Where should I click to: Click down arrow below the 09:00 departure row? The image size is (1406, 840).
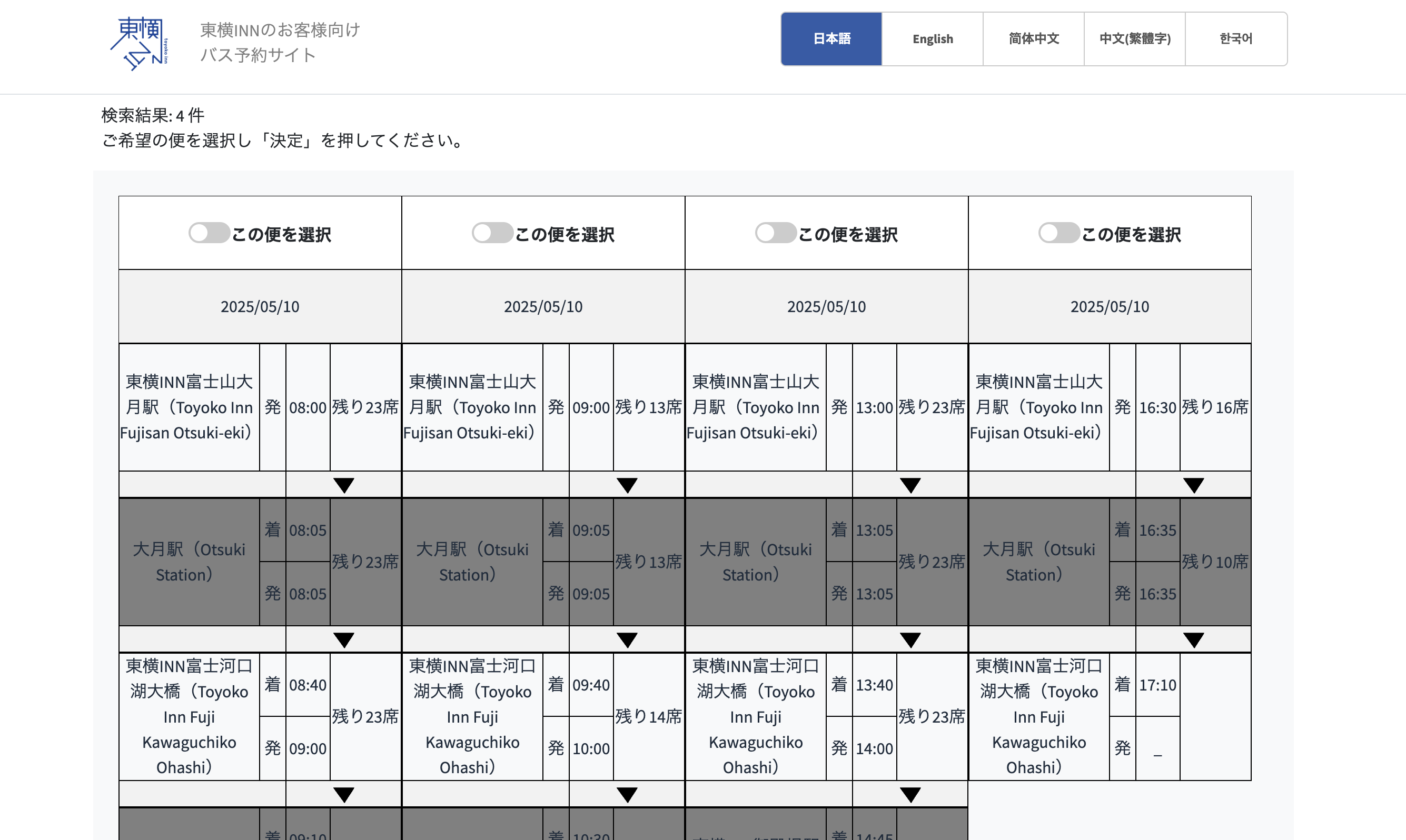point(627,485)
